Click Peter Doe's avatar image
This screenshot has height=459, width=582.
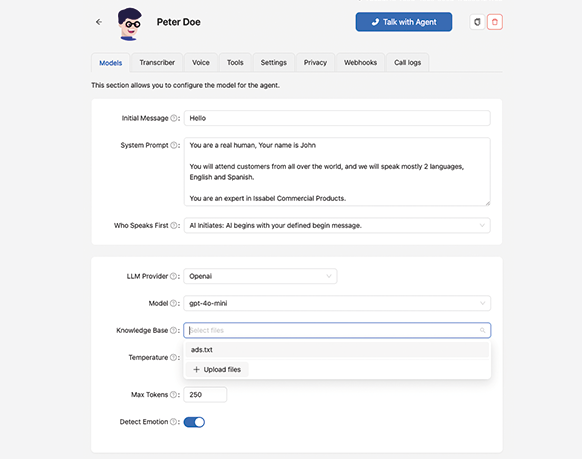[x=129, y=24]
